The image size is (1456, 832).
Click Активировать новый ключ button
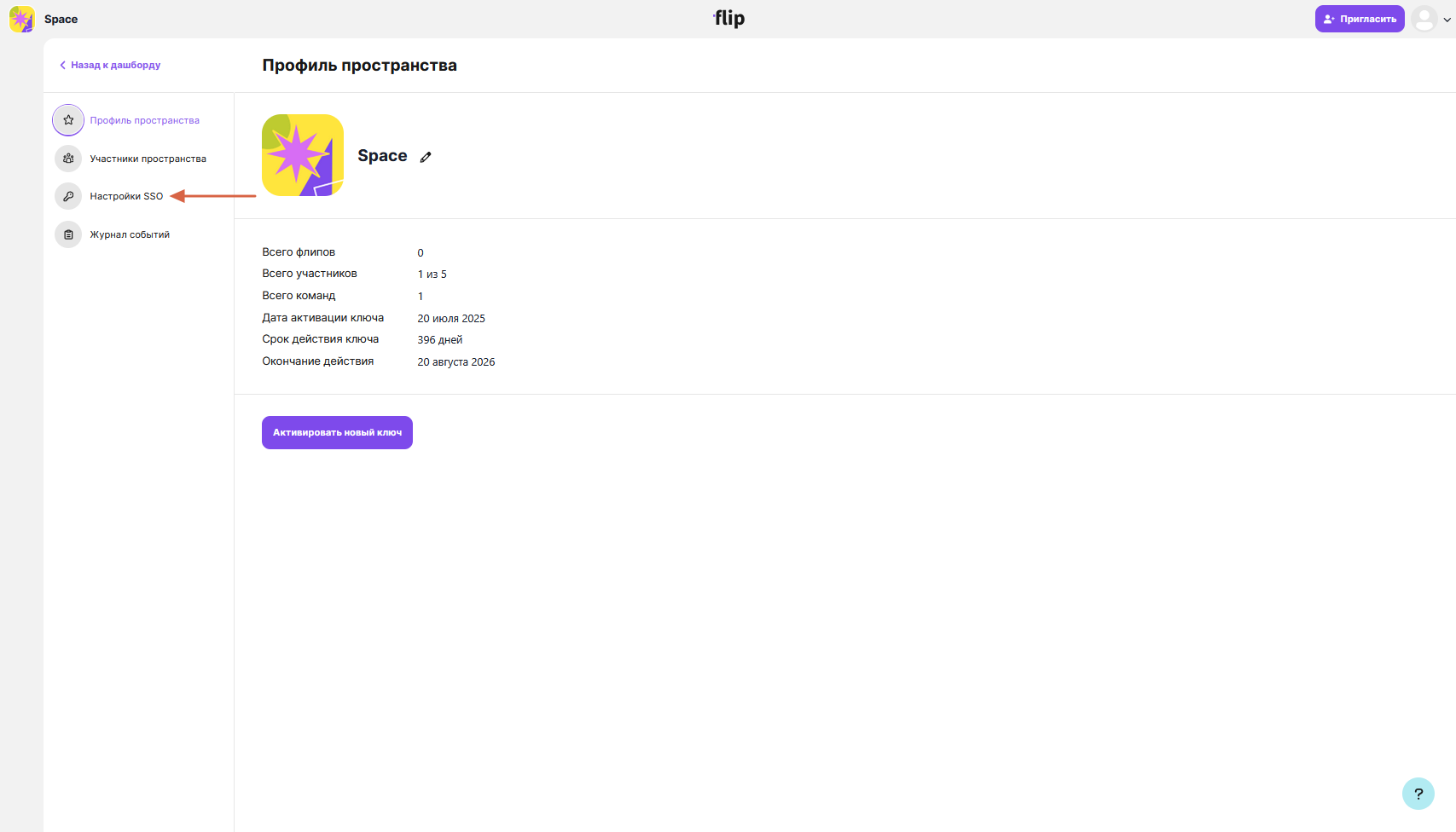coord(337,432)
